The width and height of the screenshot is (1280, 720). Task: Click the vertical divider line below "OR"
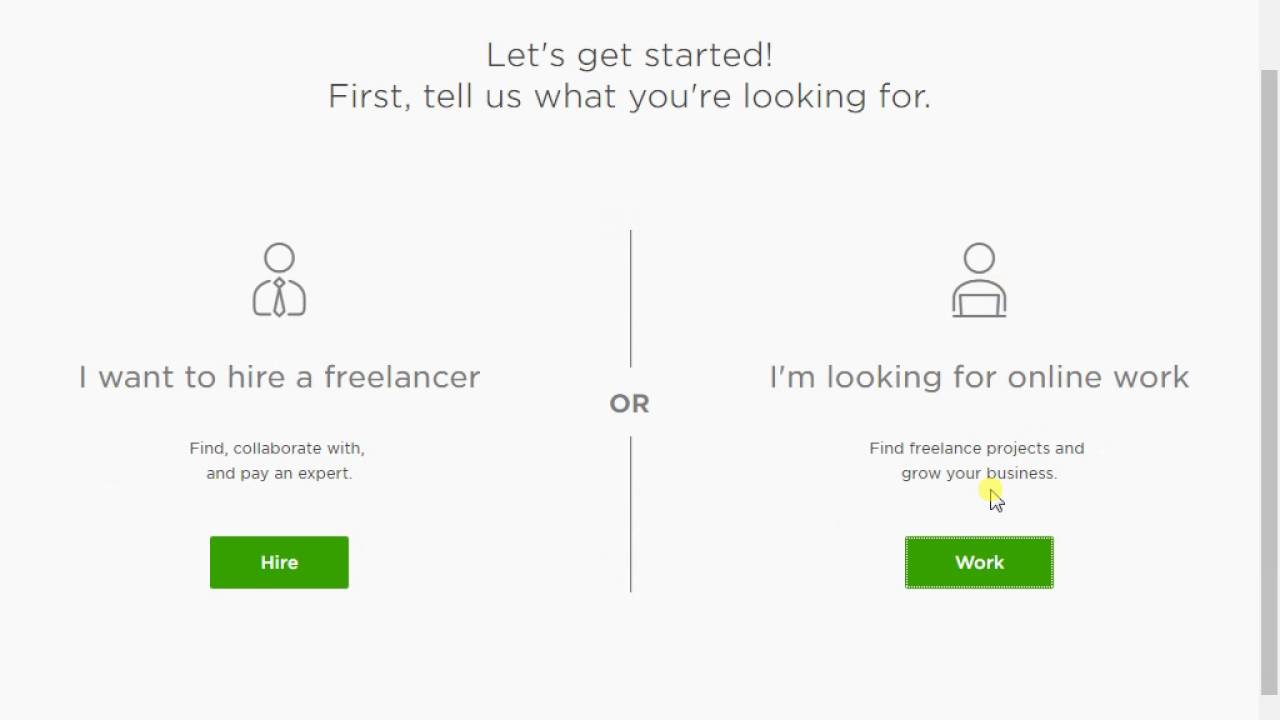[630, 514]
